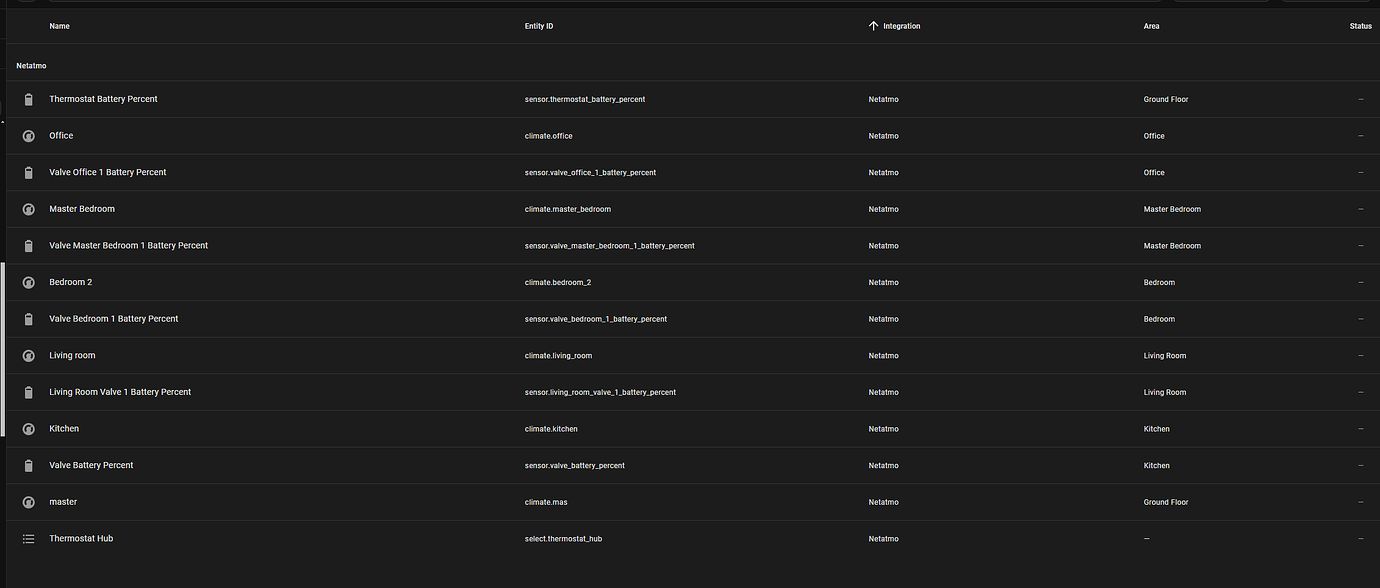Viewport: 1380px width, 588px height.
Task: Click Ground Floor area in Thermostat Battery row
Action: [1166, 100]
